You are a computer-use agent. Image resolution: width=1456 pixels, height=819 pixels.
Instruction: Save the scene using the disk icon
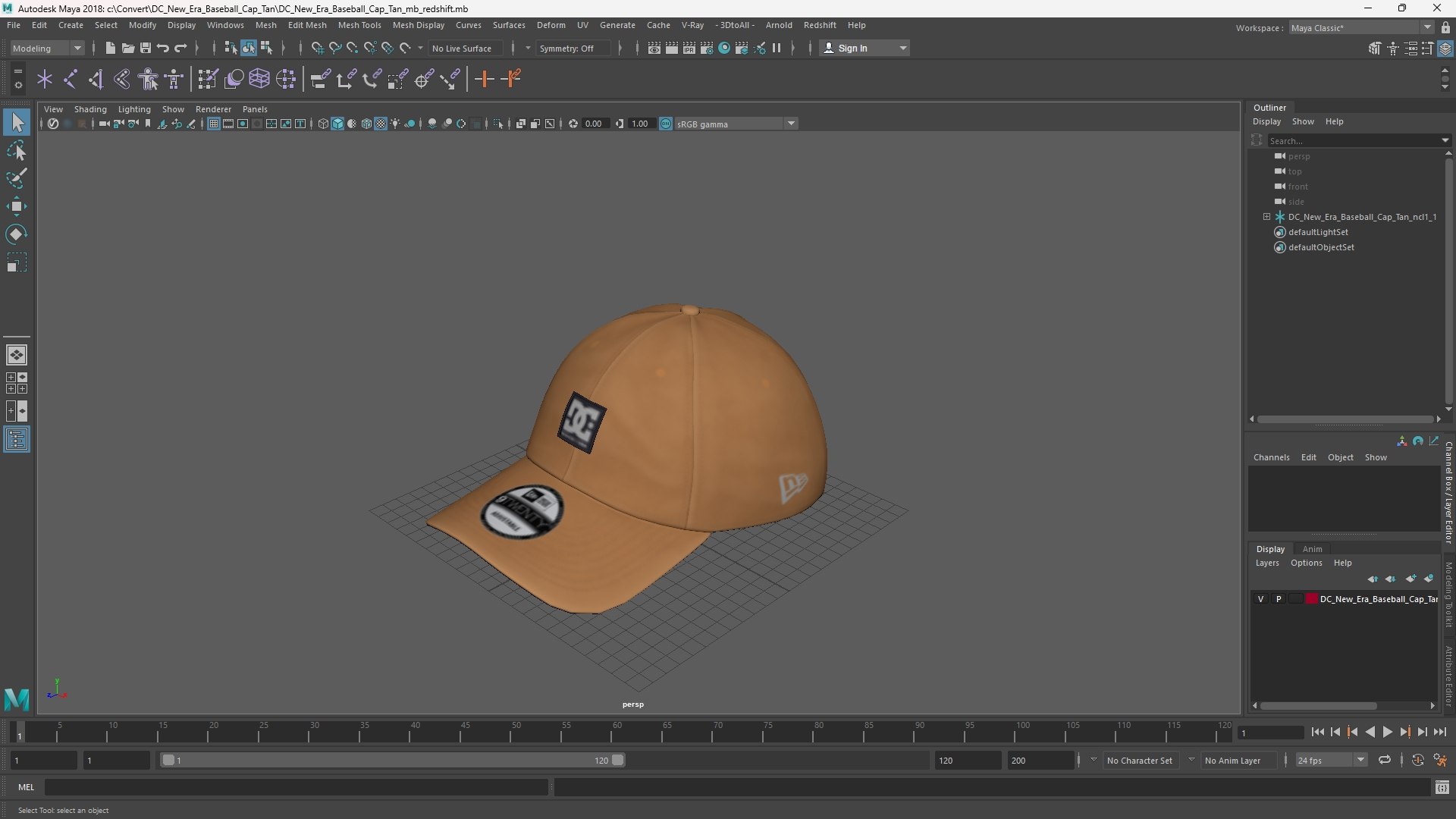click(145, 48)
